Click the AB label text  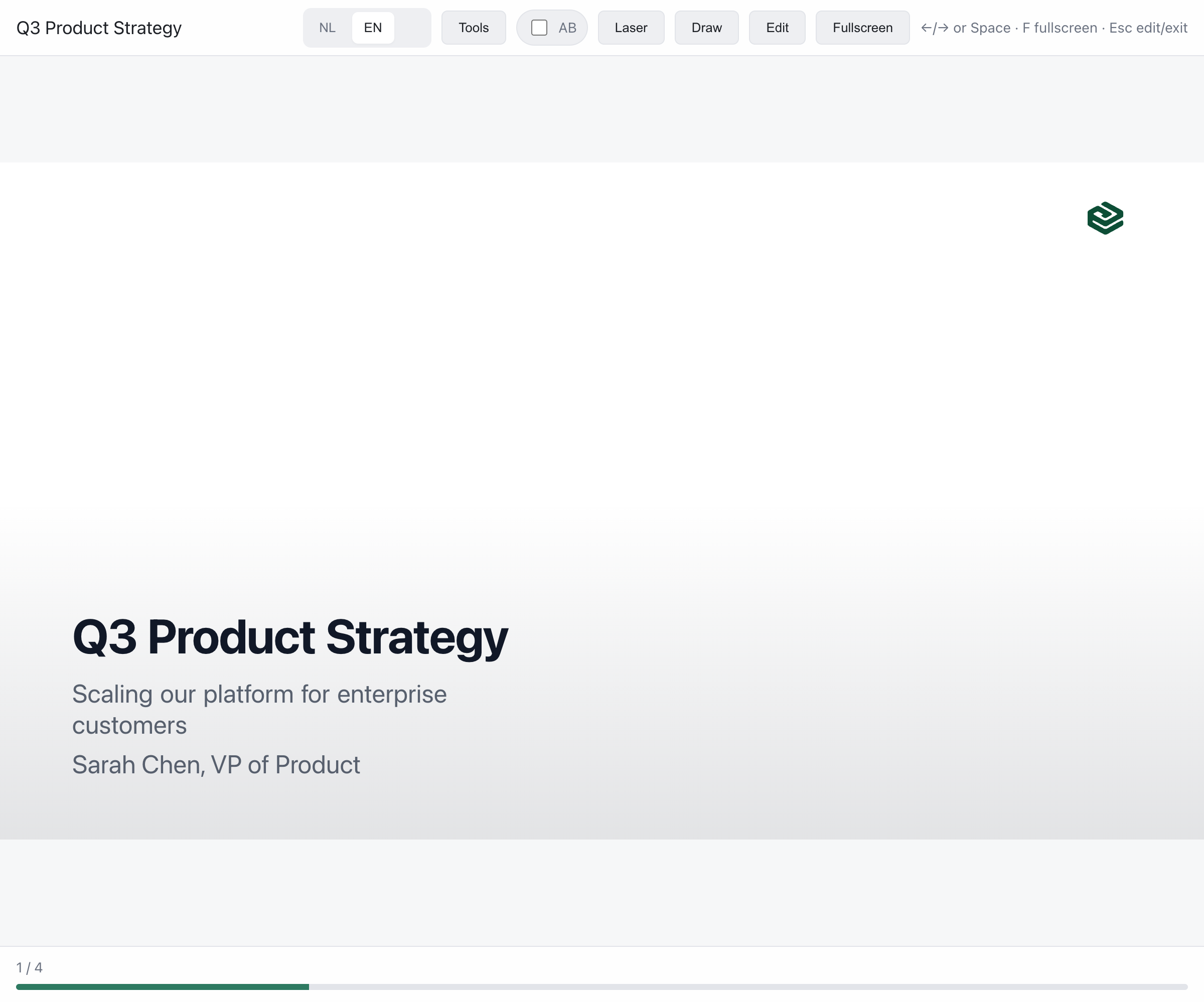[x=567, y=28]
